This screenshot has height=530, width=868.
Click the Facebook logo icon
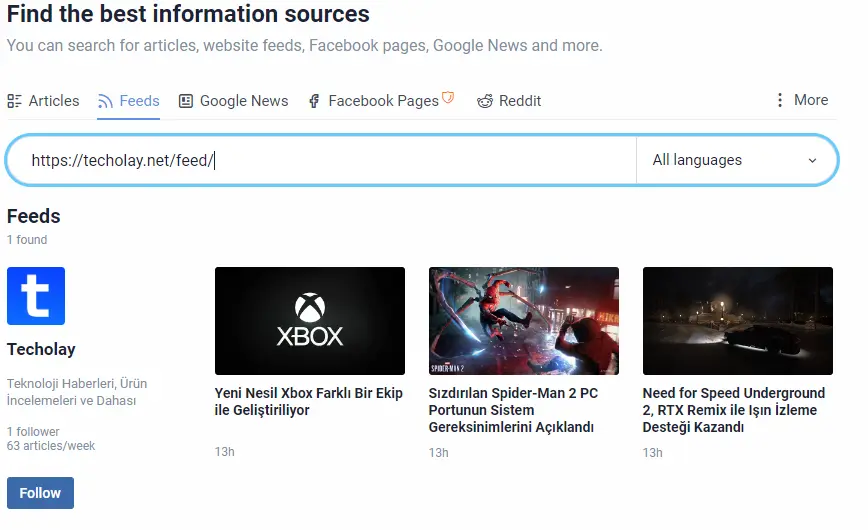tap(314, 101)
